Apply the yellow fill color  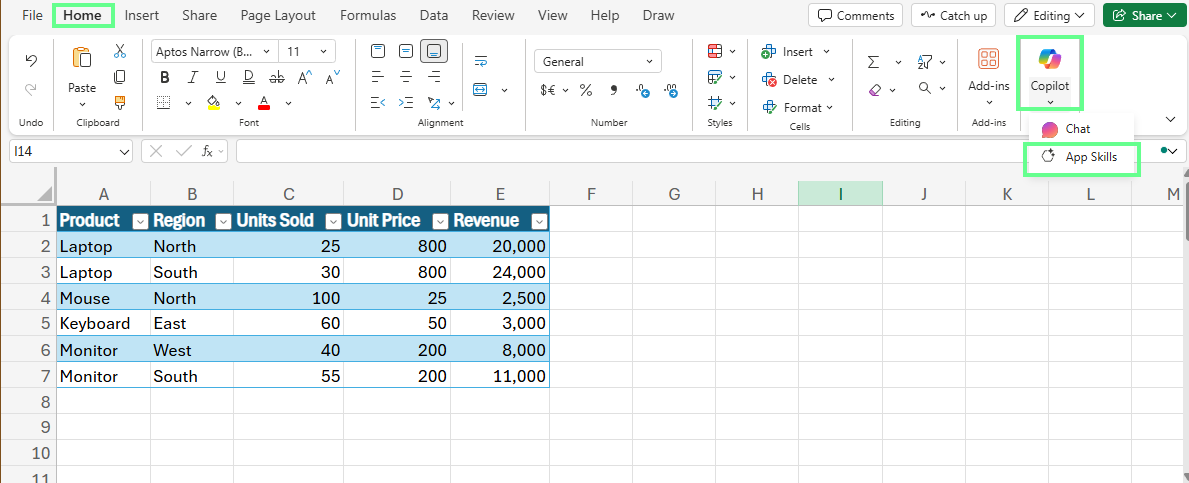[213, 103]
